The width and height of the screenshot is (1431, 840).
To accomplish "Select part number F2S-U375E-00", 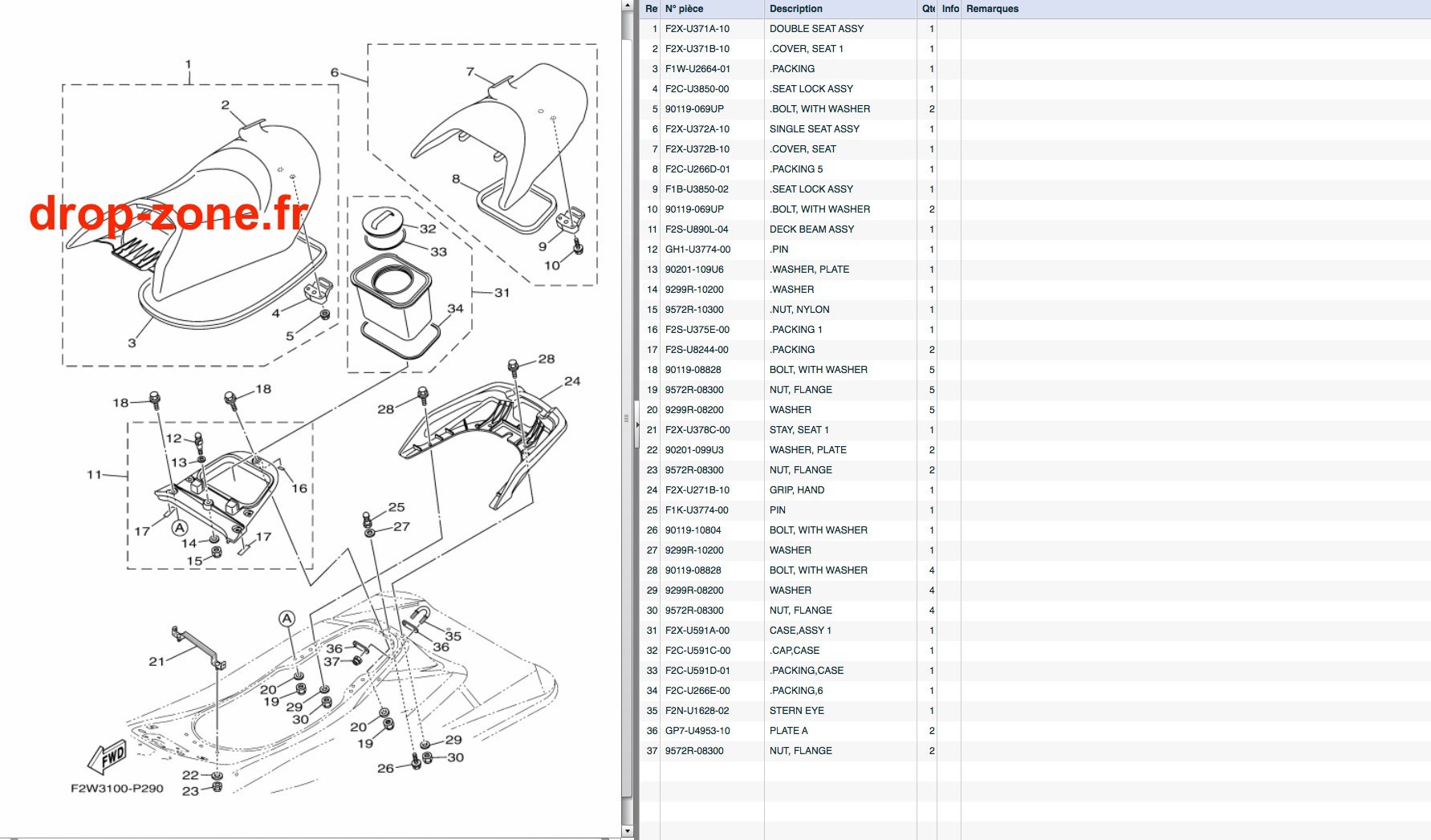I will coord(697,330).
